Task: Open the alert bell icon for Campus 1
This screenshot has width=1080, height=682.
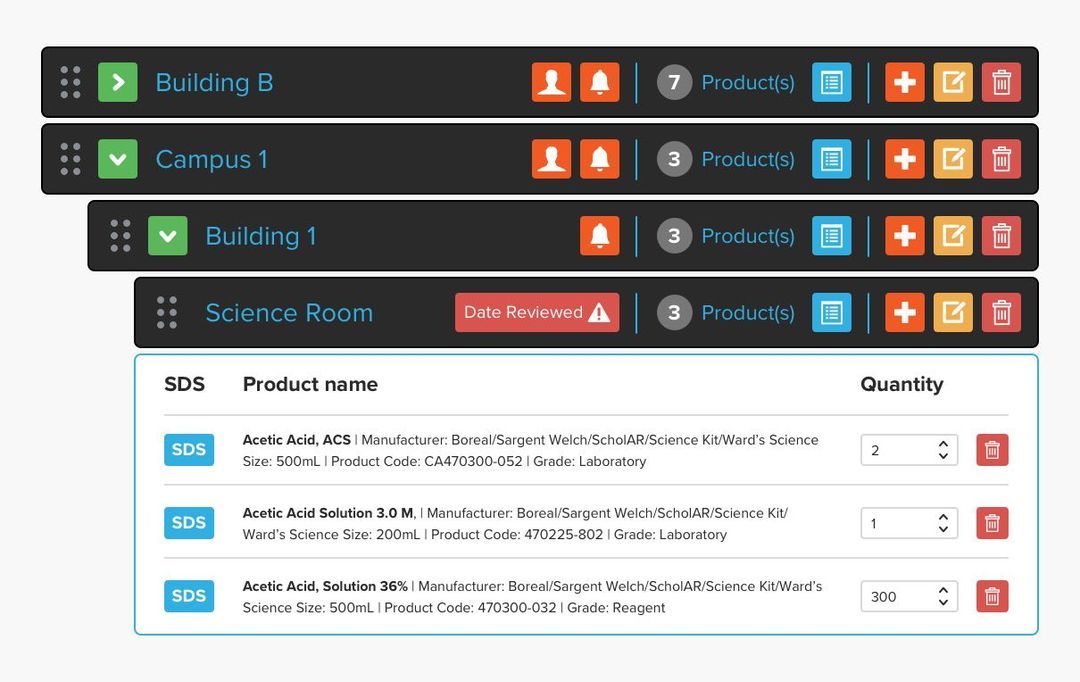Action: pyautogui.click(x=600, y=158)
